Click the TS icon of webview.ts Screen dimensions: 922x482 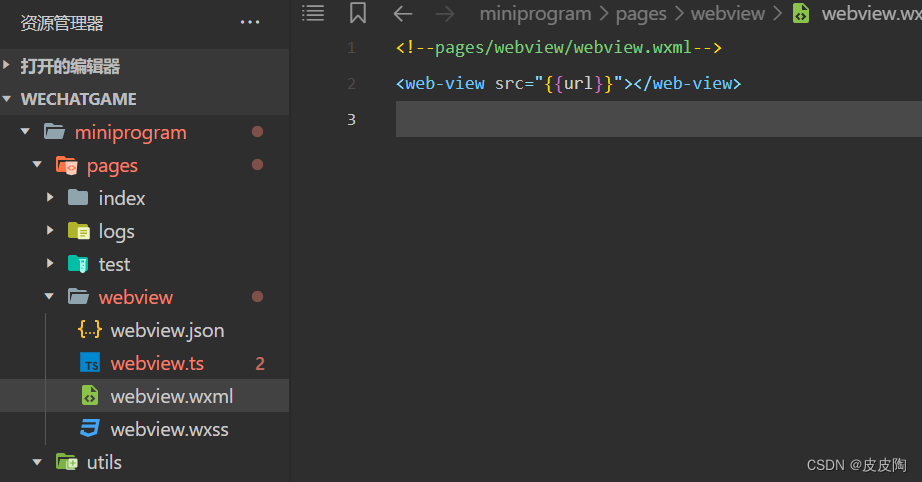point(90,363)
